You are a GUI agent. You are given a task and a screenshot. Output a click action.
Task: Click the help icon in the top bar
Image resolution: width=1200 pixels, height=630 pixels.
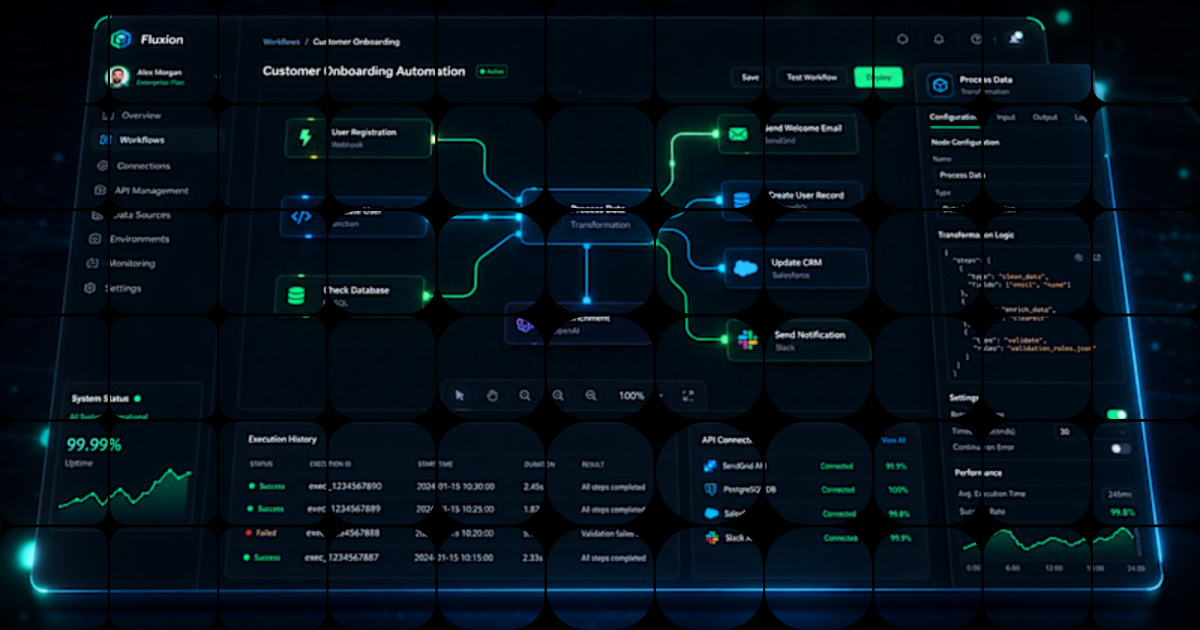coord(976,40)
